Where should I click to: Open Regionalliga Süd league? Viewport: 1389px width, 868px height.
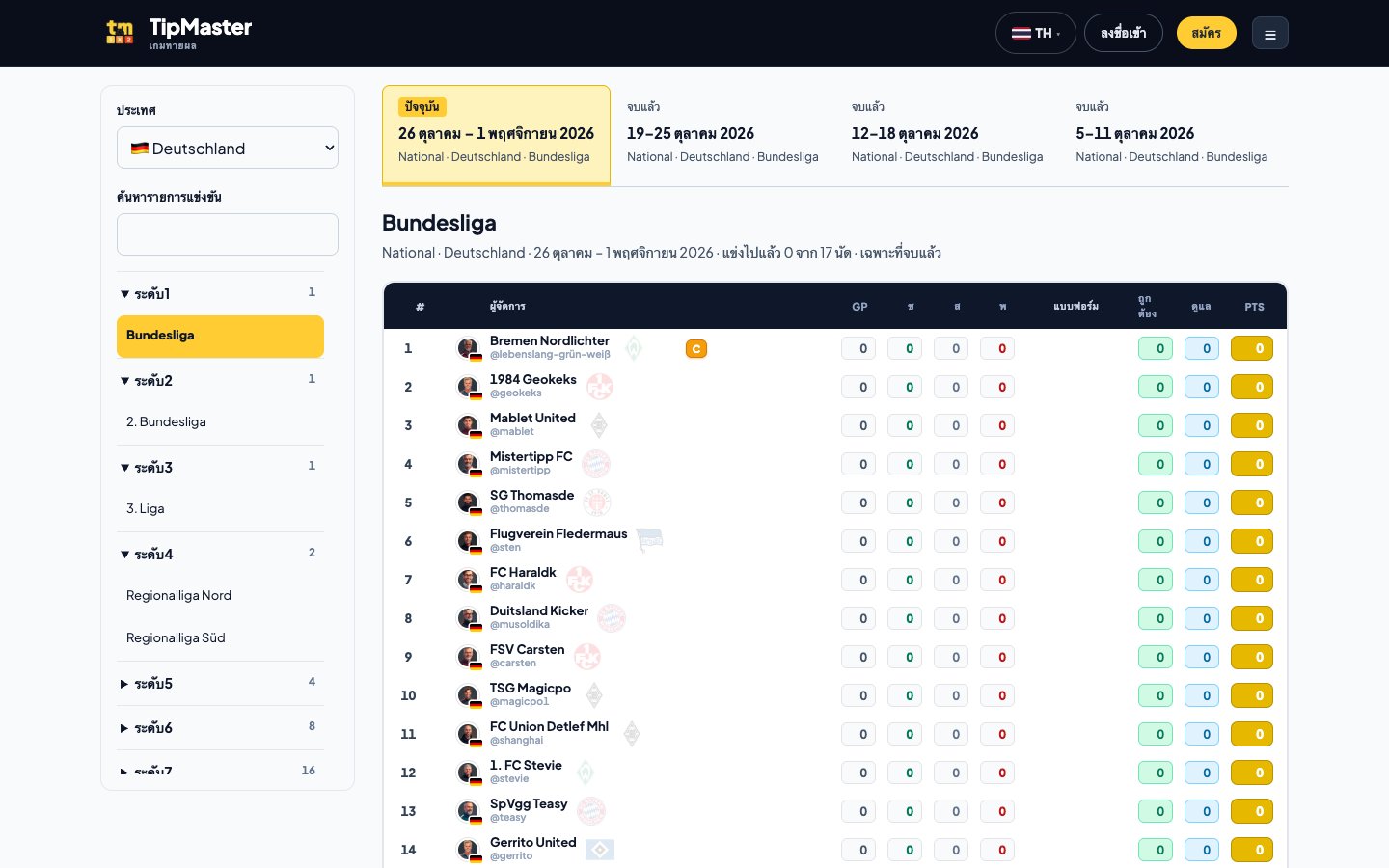click(220, 637)
